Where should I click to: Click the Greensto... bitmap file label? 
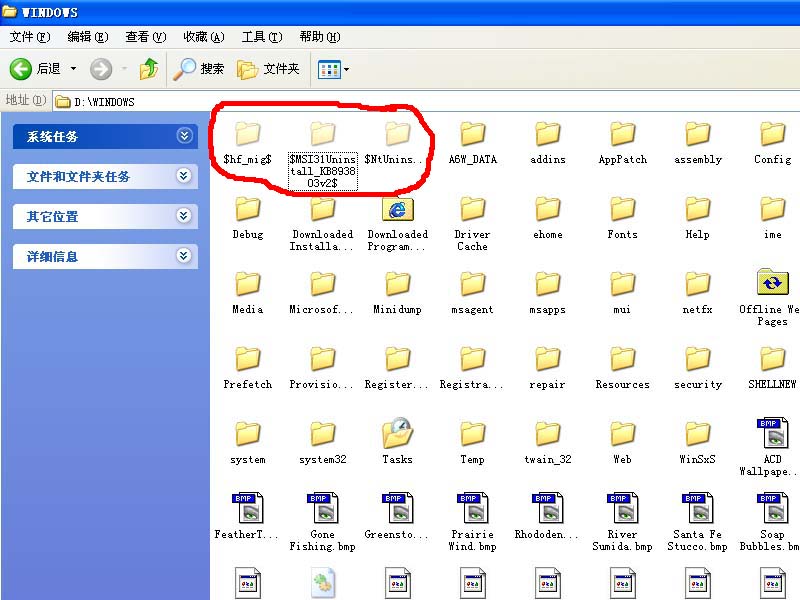(396, 535)
